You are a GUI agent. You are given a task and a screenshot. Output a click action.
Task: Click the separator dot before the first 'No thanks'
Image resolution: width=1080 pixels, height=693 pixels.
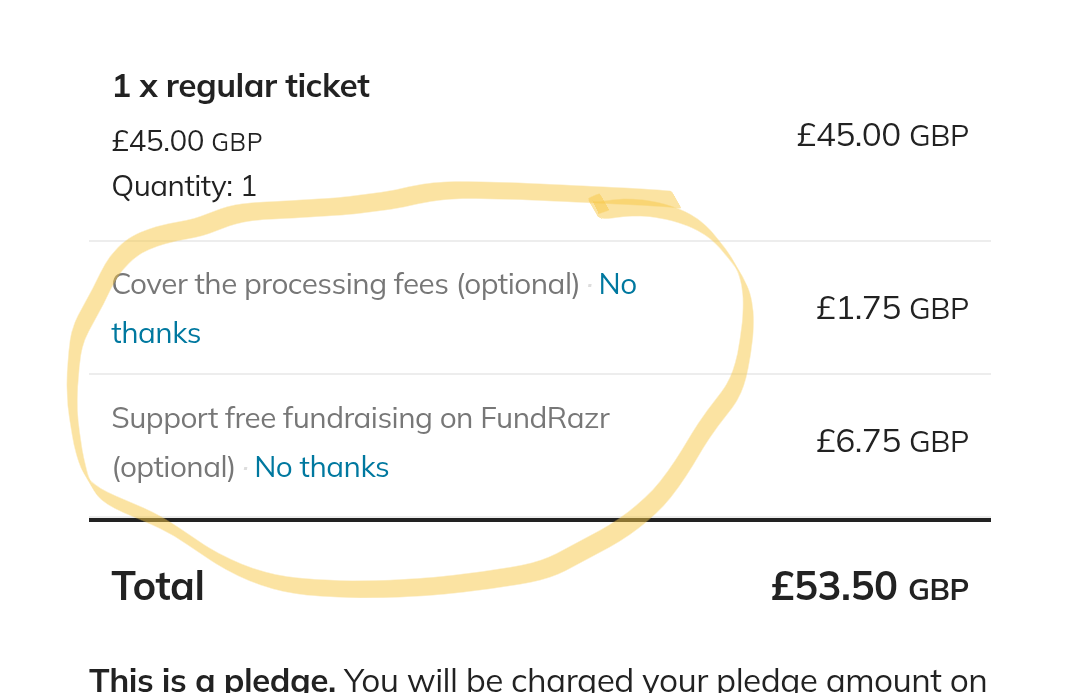(x=588, y=285)
